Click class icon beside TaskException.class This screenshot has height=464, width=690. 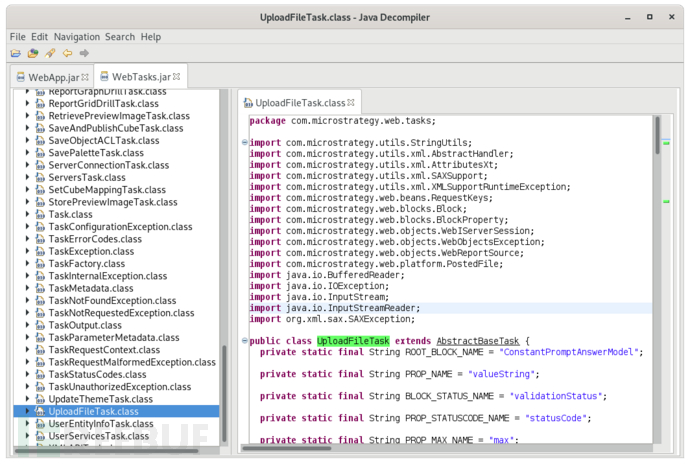tap(40, 251)
